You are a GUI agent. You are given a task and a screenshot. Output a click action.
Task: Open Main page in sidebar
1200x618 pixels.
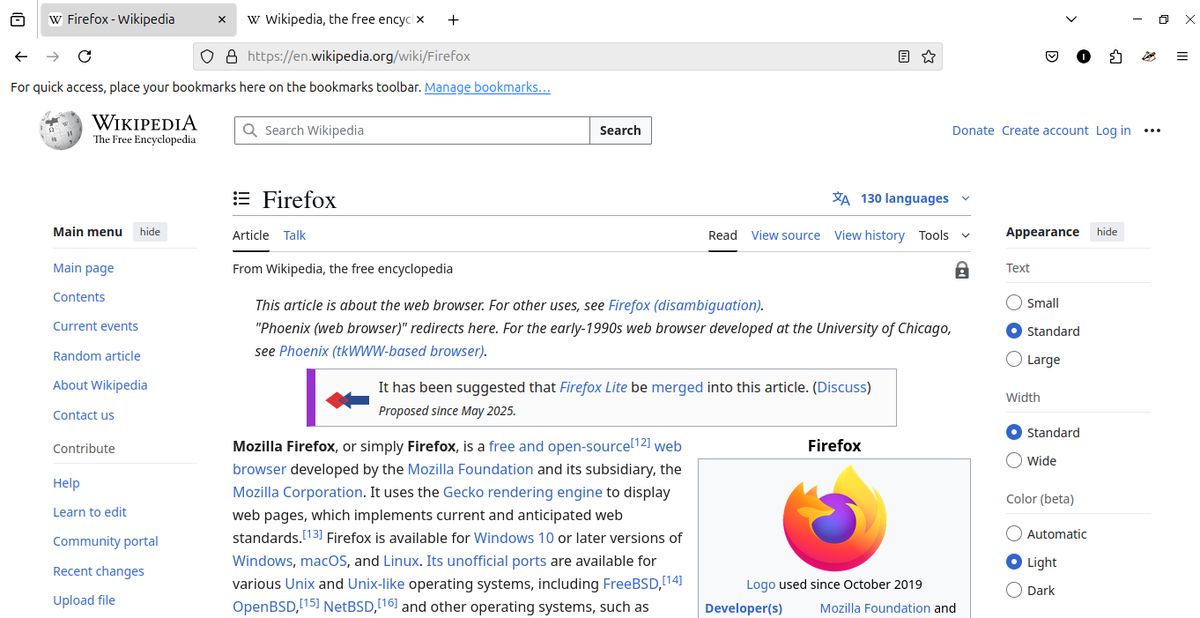(83, 268)
